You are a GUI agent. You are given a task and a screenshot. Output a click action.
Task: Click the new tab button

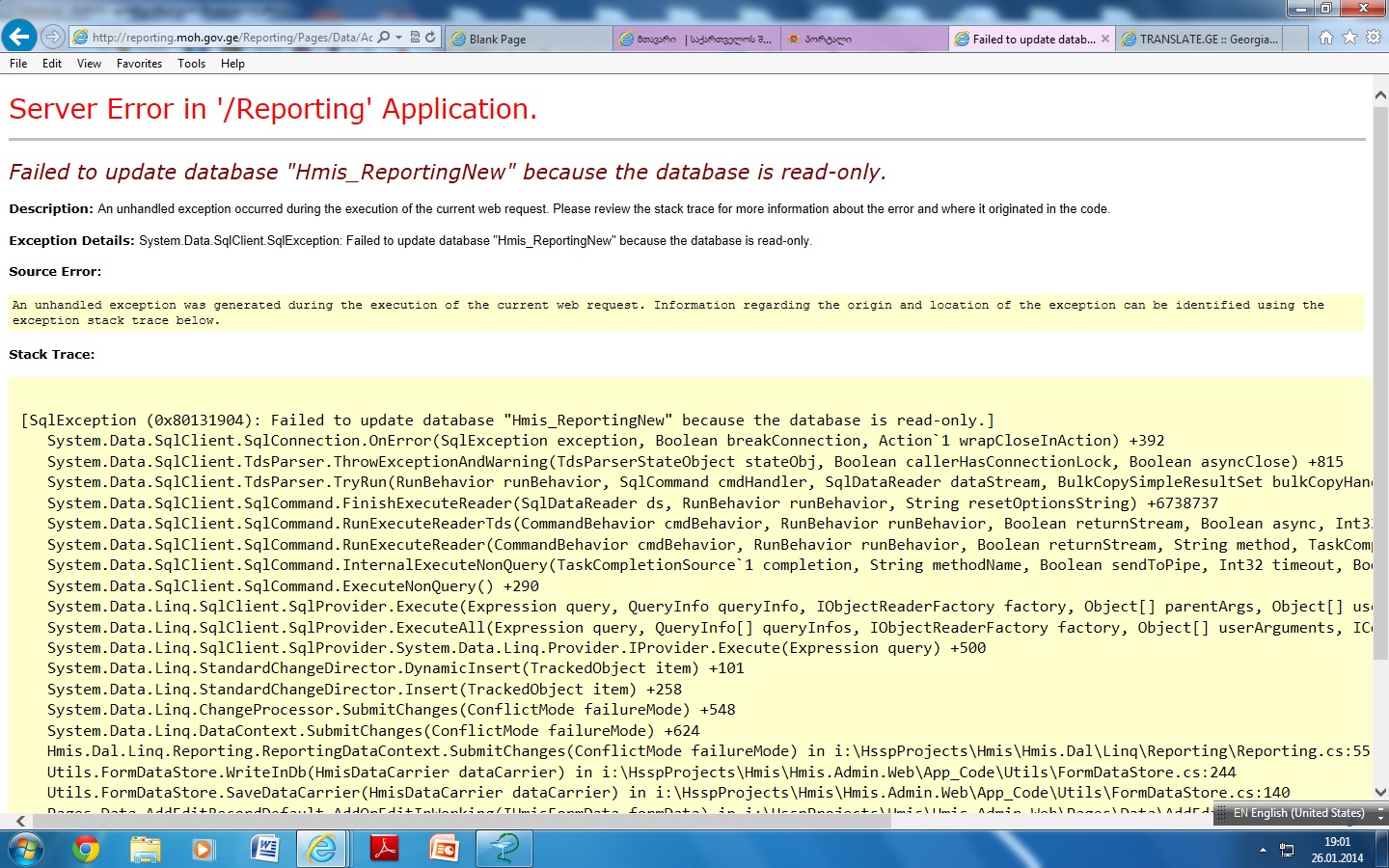pos(1297,40)
